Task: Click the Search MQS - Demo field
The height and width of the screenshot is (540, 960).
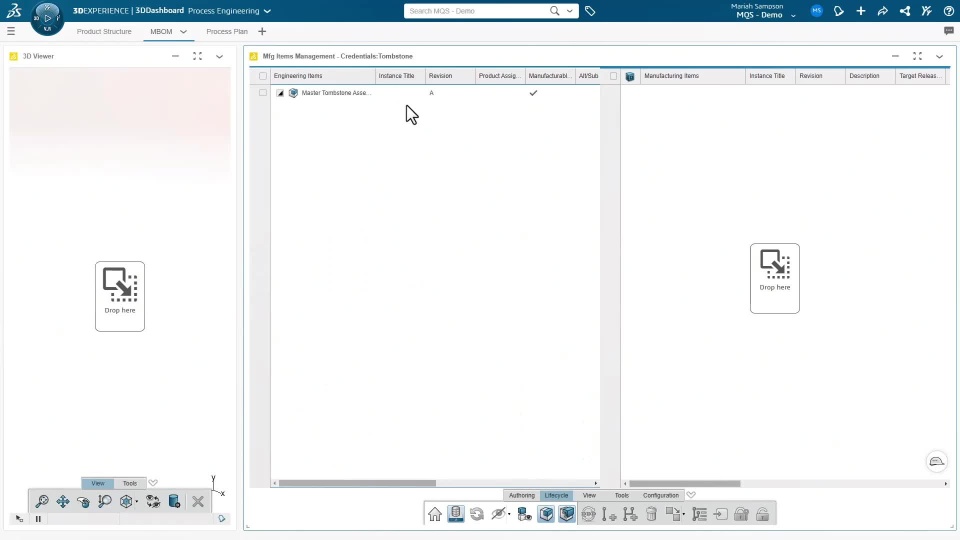Action: click(x=478, y=10)
